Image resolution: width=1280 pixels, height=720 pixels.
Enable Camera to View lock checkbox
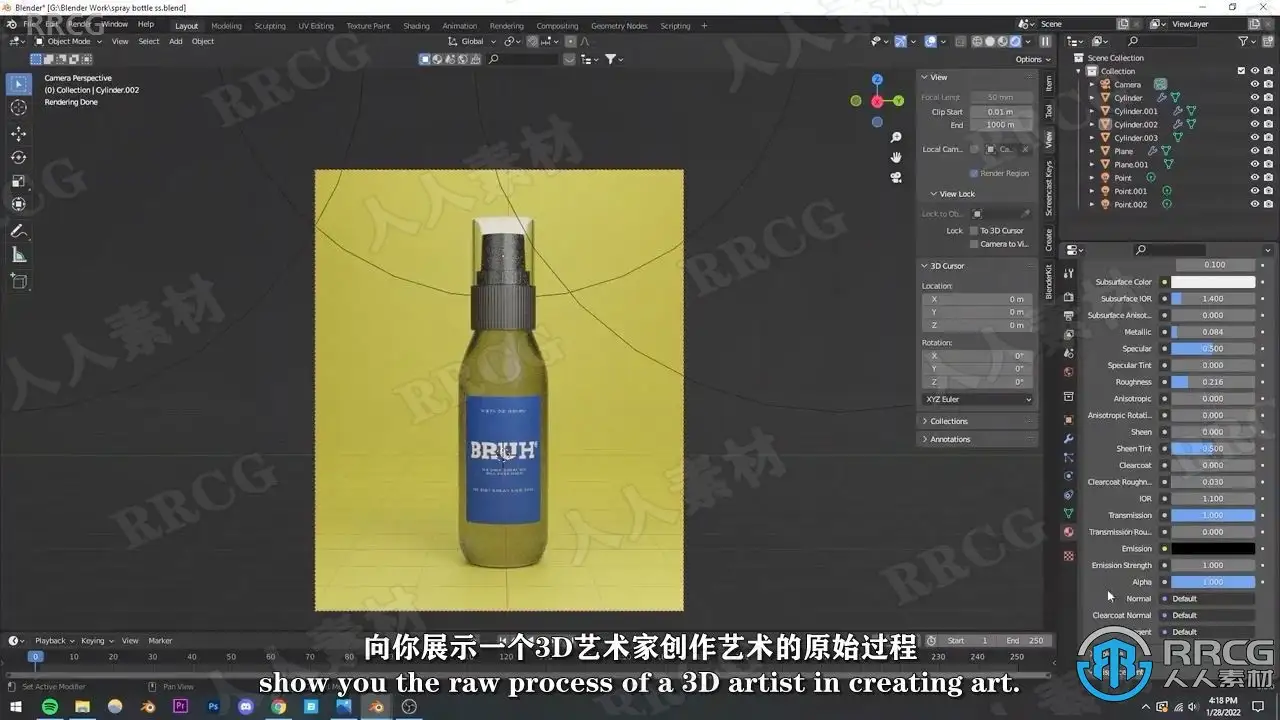(x=974, y=244)
